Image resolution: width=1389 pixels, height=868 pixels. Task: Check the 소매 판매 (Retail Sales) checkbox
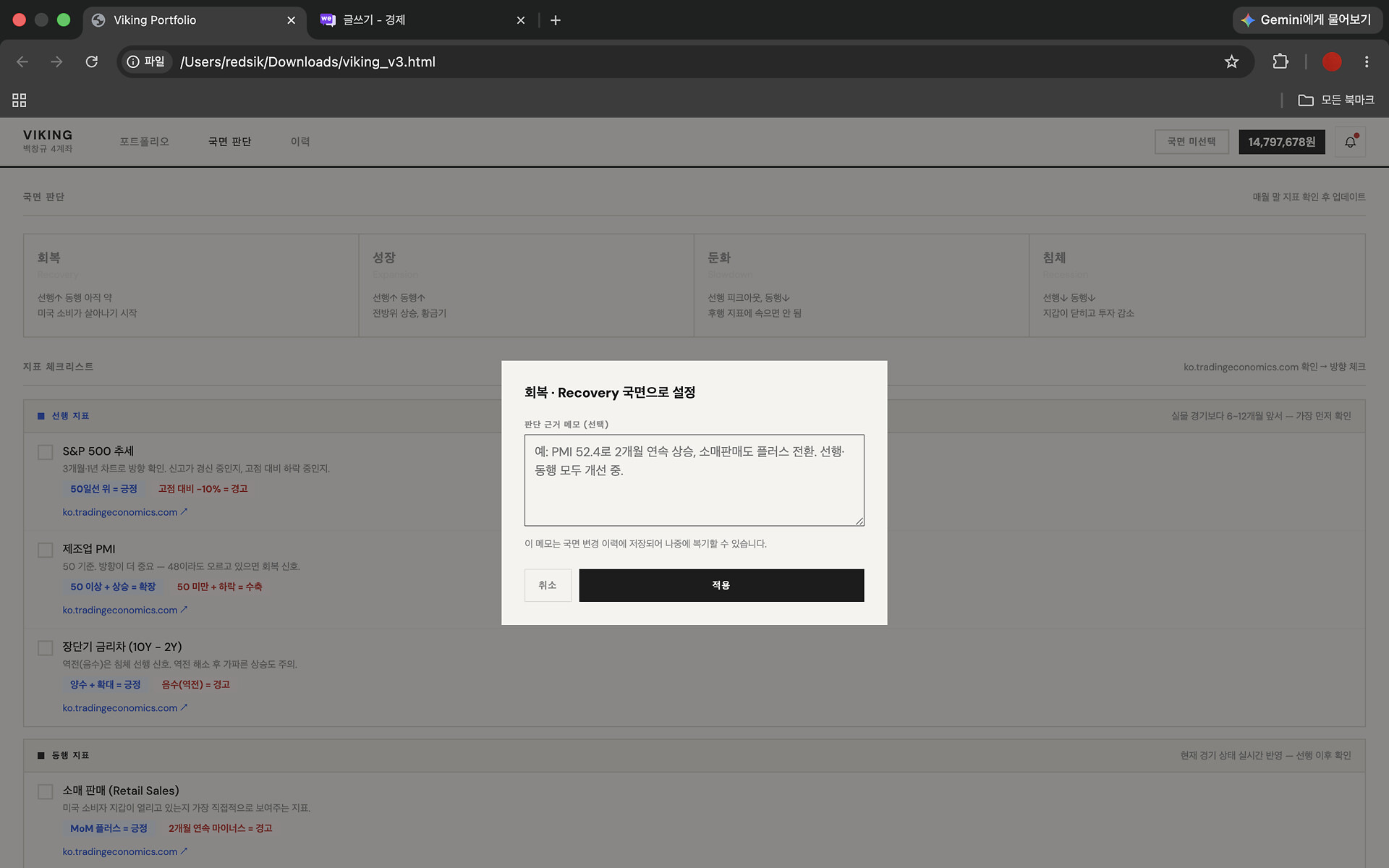pyautogui.click(x=46, y=791)
